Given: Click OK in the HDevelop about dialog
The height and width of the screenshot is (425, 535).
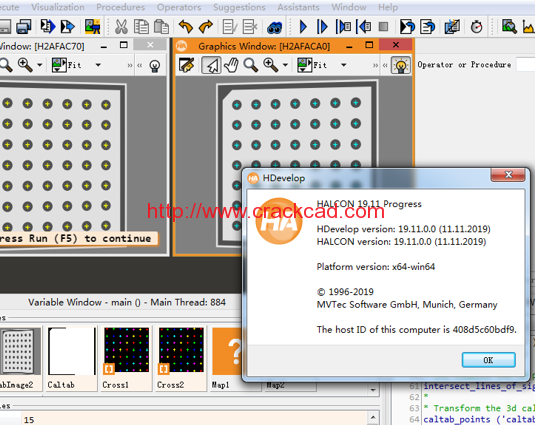Looking at the screenshot, I should 488,360.
